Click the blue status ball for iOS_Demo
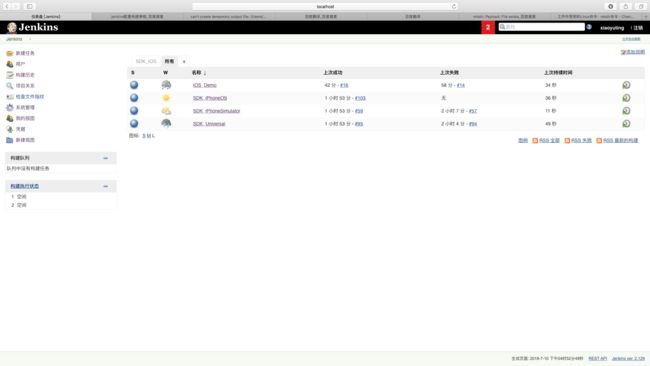The height and width of the screenshot is (366, 650). click(x=134, y=85)
